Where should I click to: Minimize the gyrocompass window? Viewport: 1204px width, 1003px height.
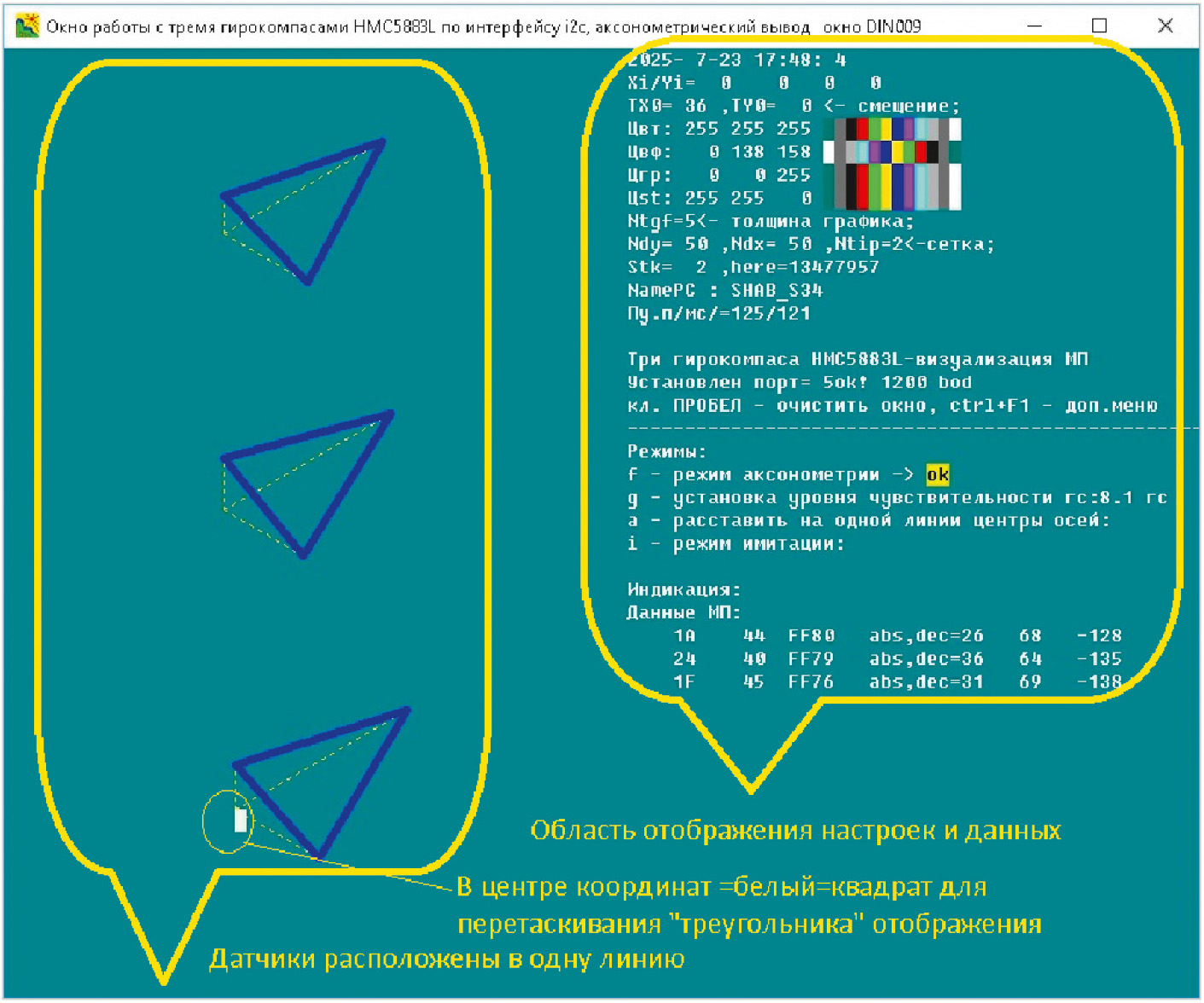(x=1034, y=26)
